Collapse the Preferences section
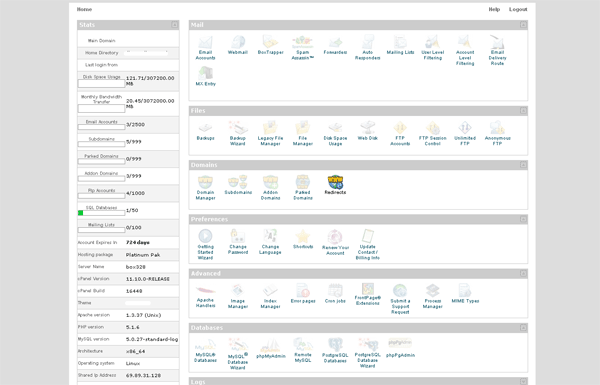Image resolution: width=600 pixels, height=385 pixels. (523, 219)
